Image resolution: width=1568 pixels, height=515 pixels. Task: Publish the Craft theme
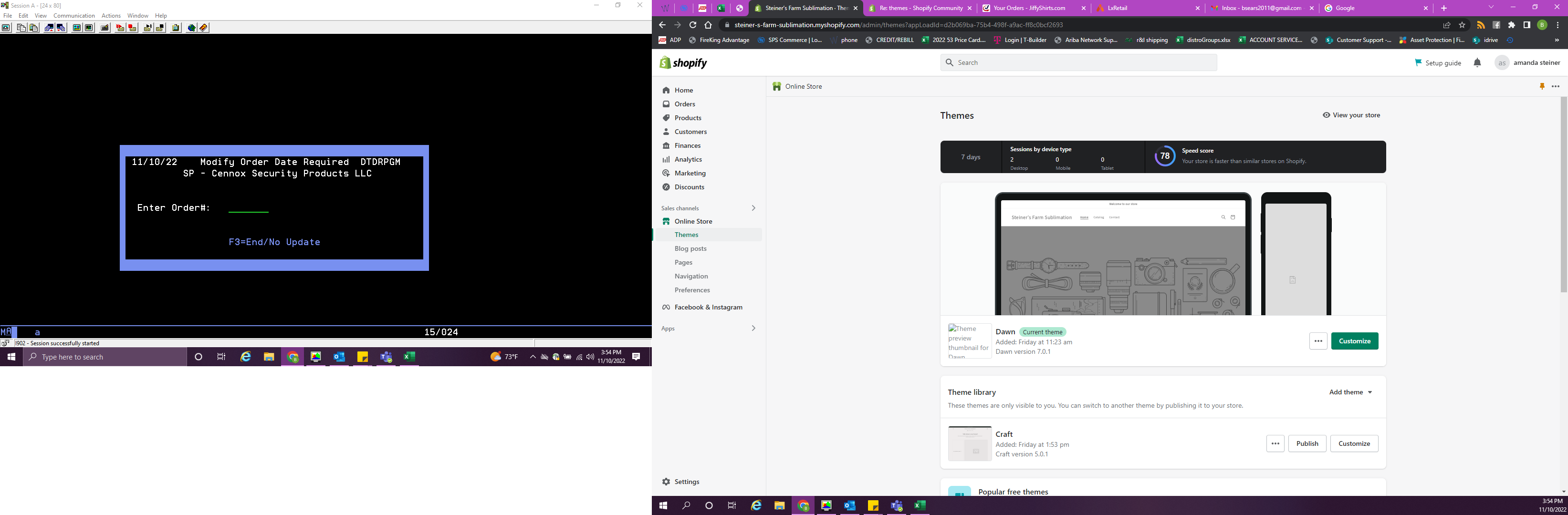point(1307,444)
